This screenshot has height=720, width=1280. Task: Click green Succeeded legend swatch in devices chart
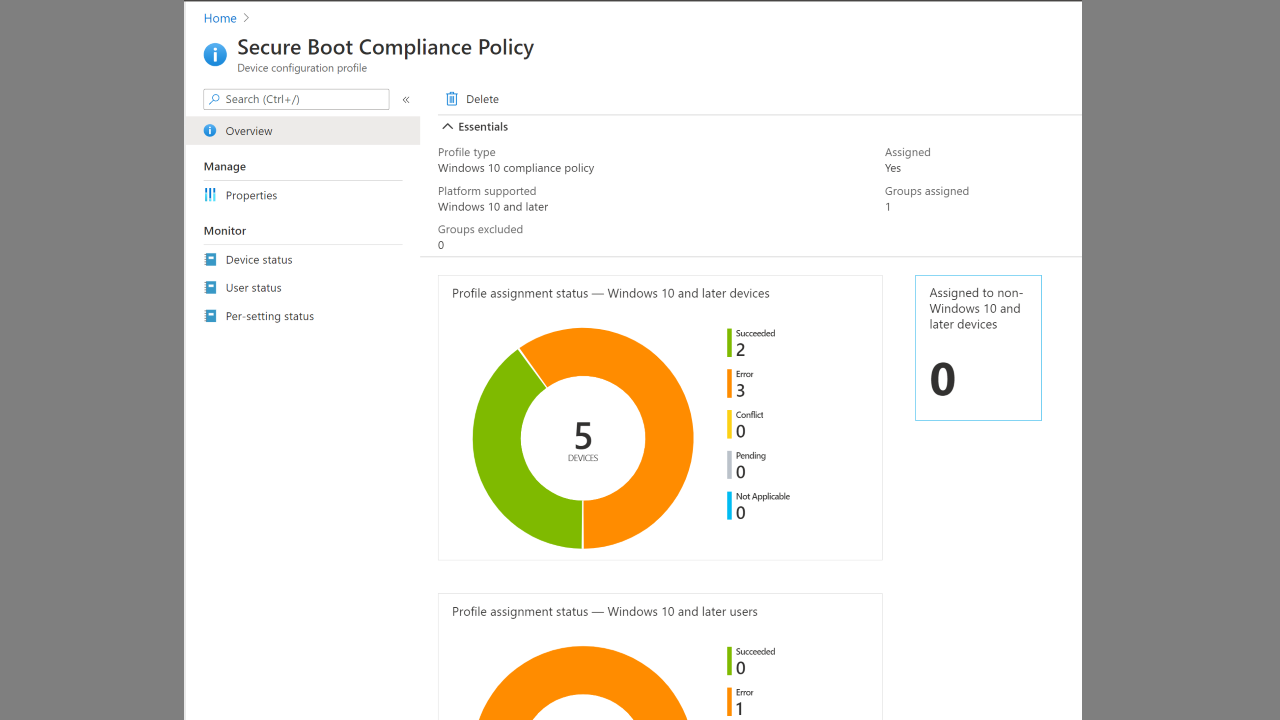pyautogui.click(x=729, y=342)
